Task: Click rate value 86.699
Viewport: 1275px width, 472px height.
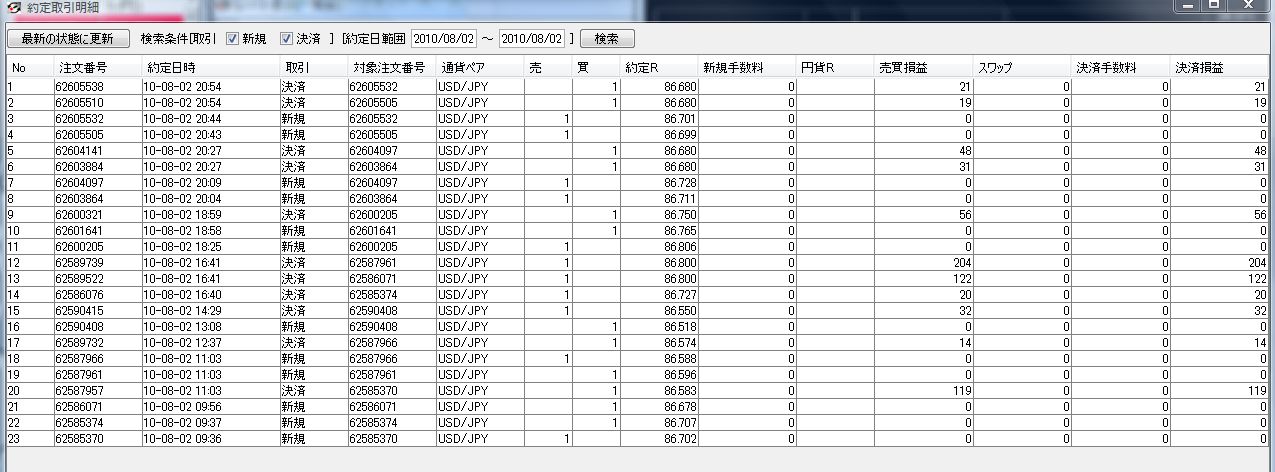Action: click(679, 133)
